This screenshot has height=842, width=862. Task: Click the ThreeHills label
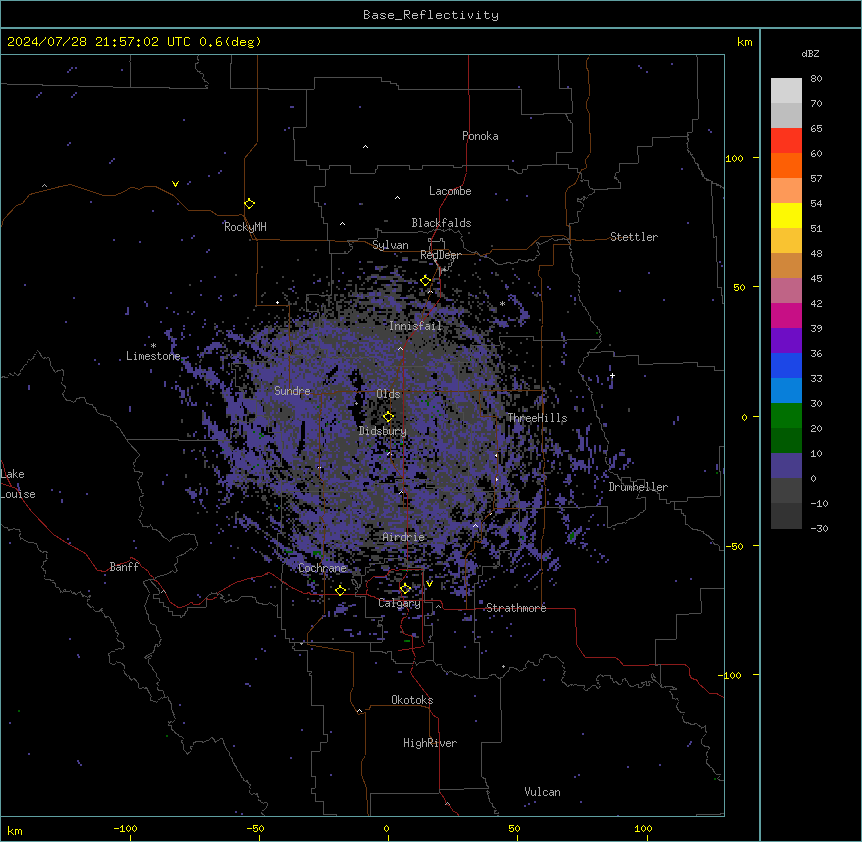(537, 418)
